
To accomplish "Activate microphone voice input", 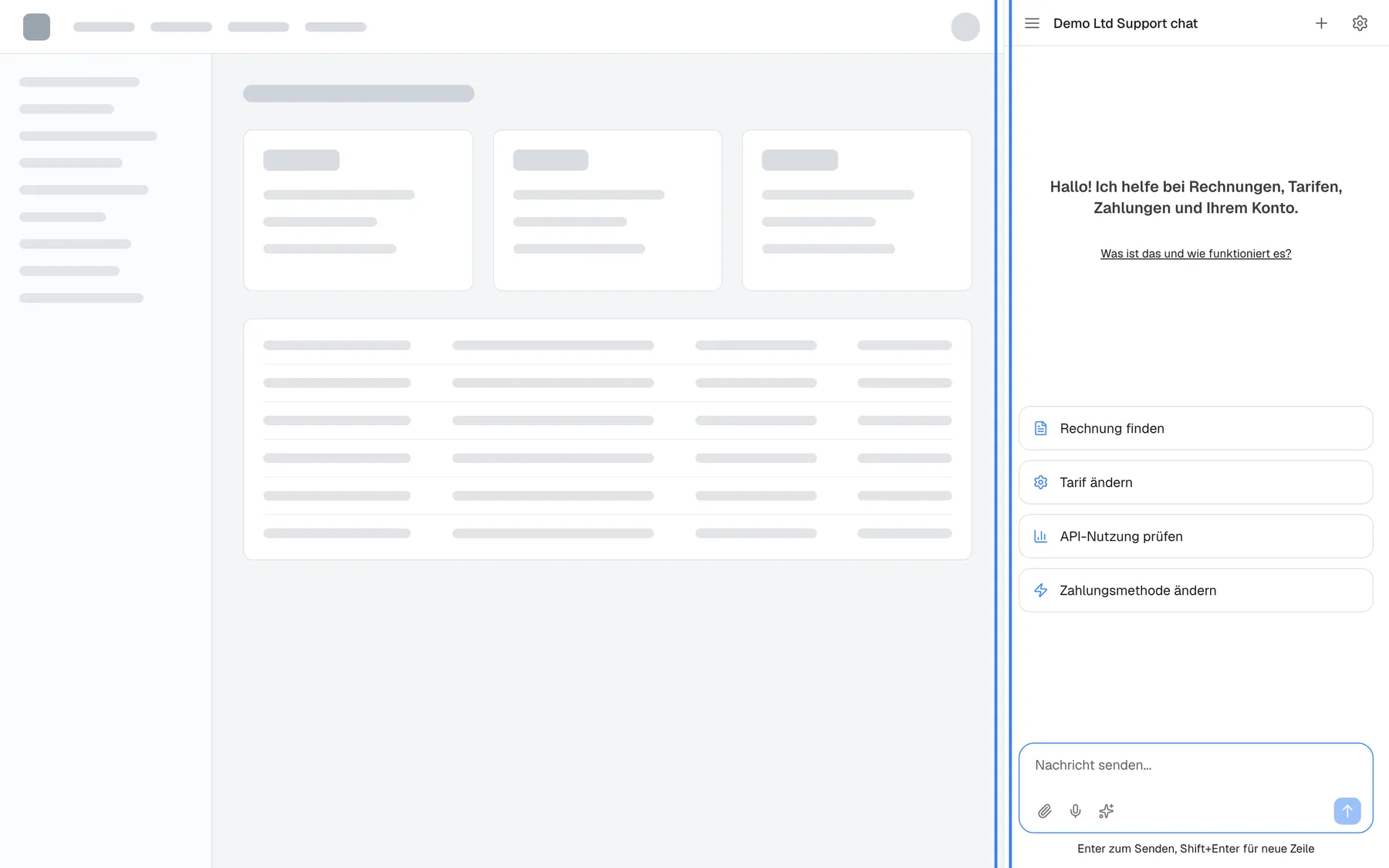I will tap(1075, 811).
